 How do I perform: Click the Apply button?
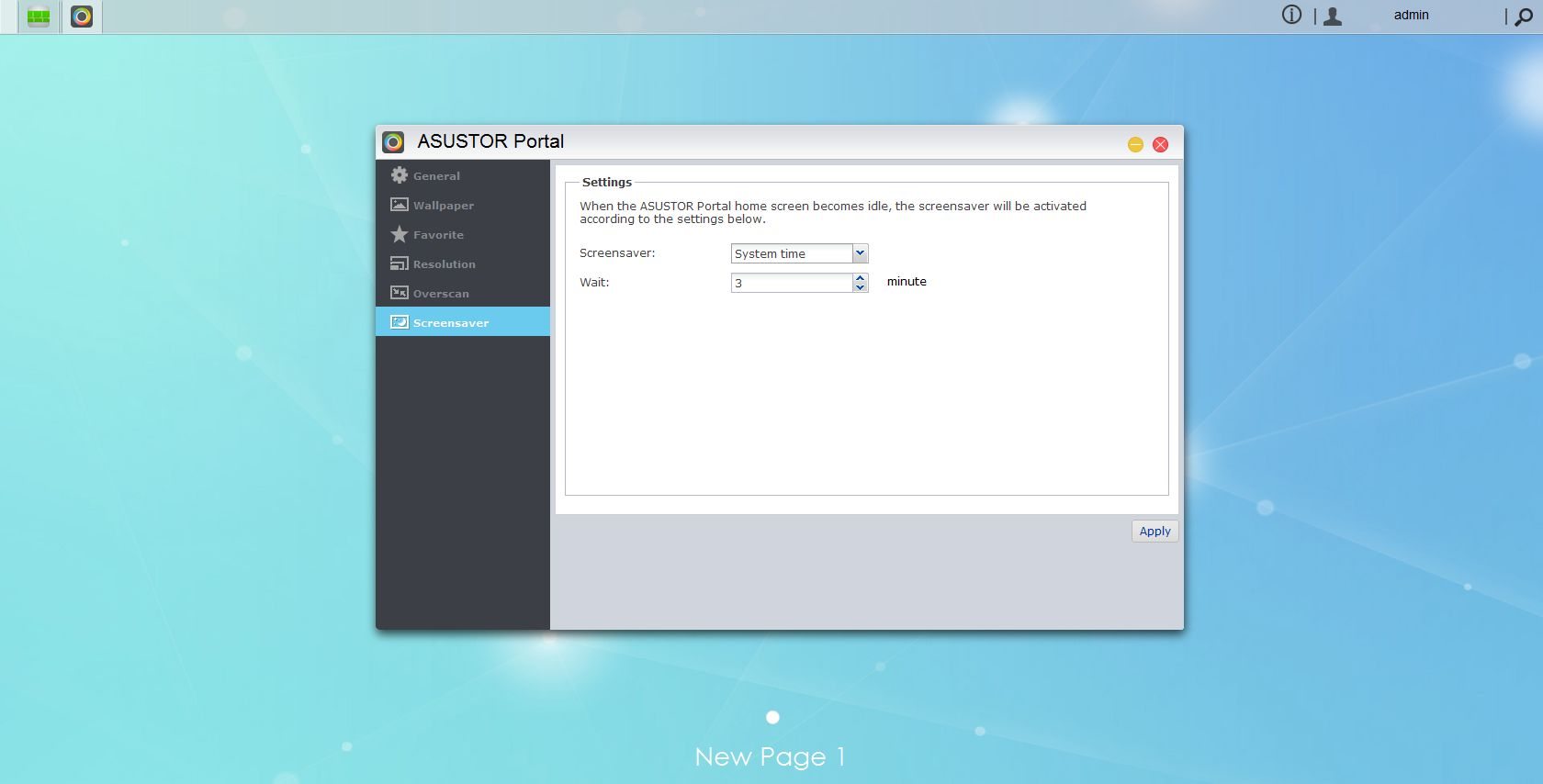point(1154,531)
